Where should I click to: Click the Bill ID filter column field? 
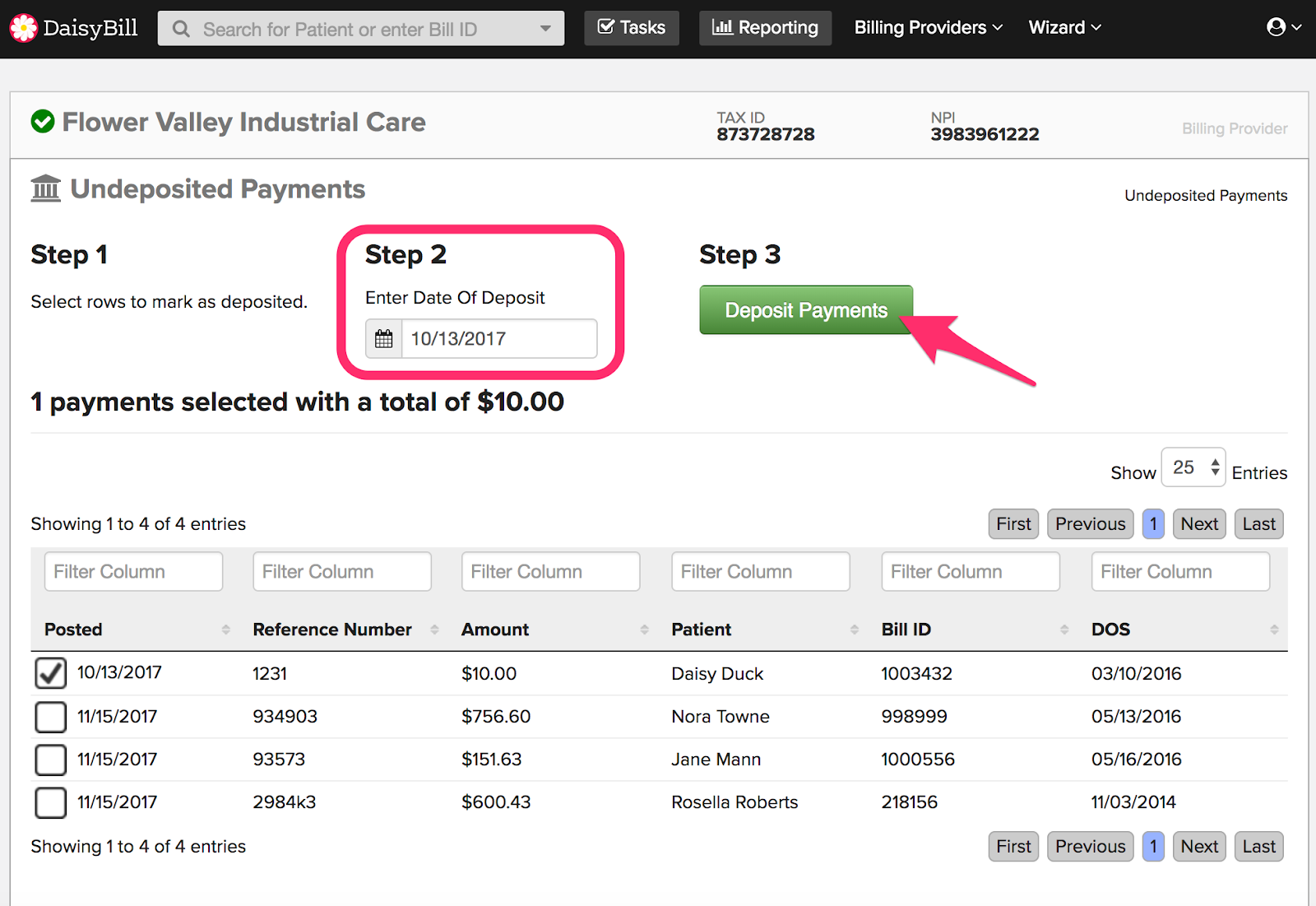(x=971, y=571)
